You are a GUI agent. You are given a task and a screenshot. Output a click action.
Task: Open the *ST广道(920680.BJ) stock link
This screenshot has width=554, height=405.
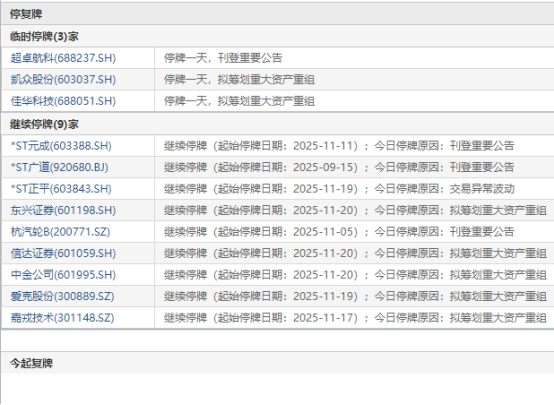(59, 167)
